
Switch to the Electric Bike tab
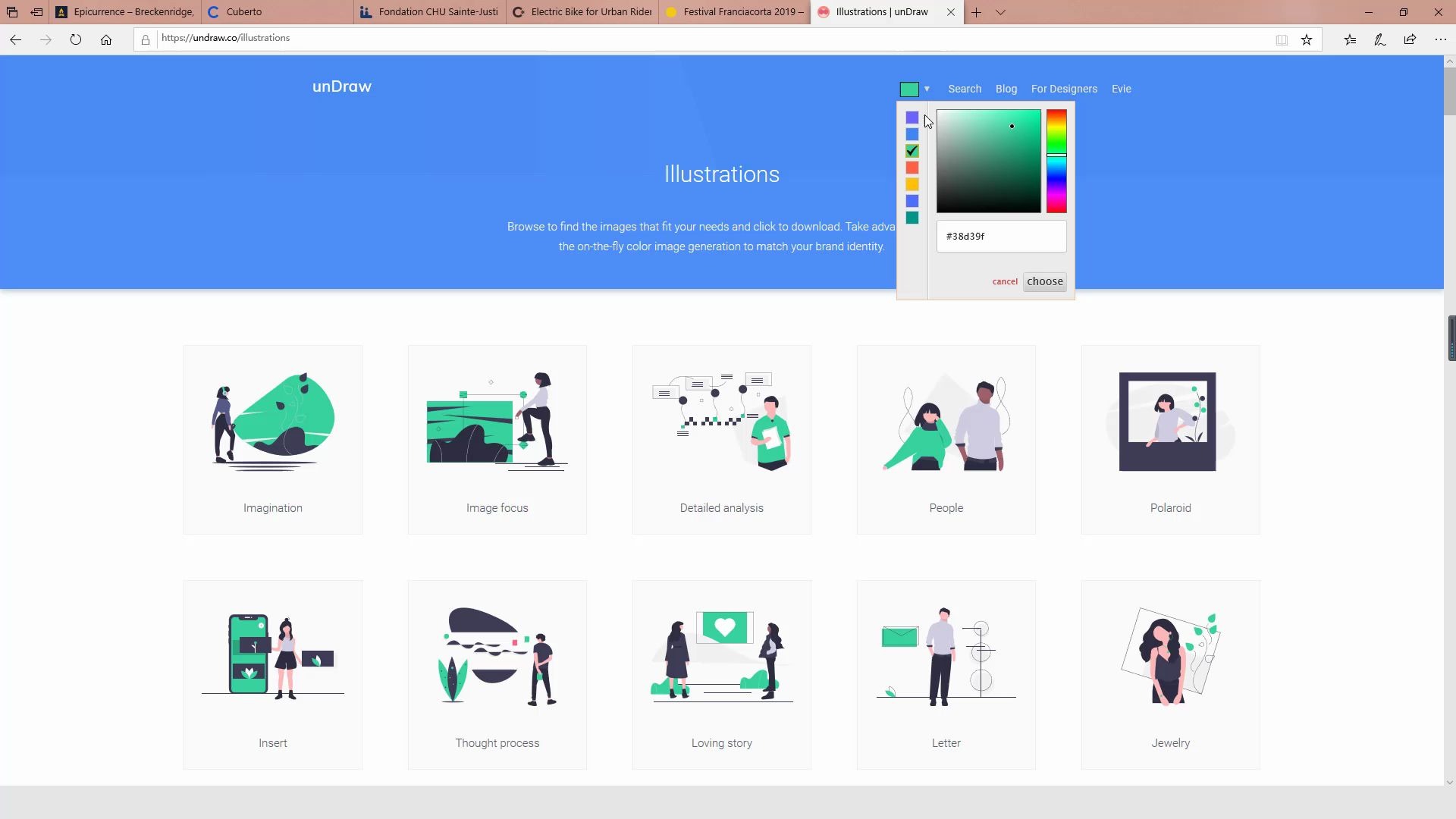[582, 12]
